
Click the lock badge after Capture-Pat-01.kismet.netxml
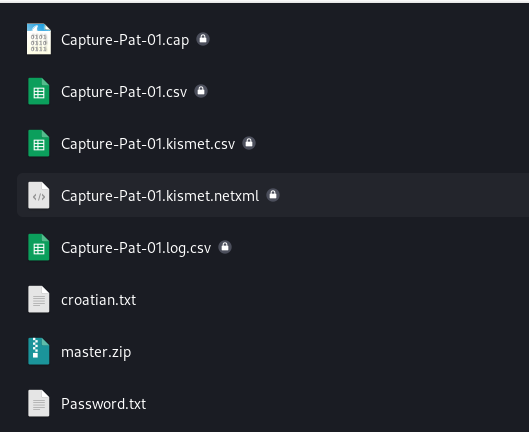[273, 195]
